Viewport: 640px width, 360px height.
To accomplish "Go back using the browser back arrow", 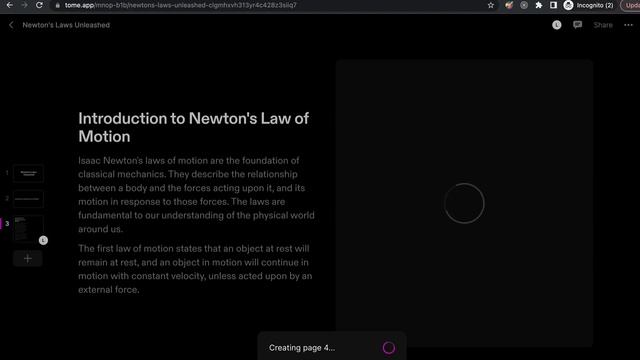I will coord(10,5).
